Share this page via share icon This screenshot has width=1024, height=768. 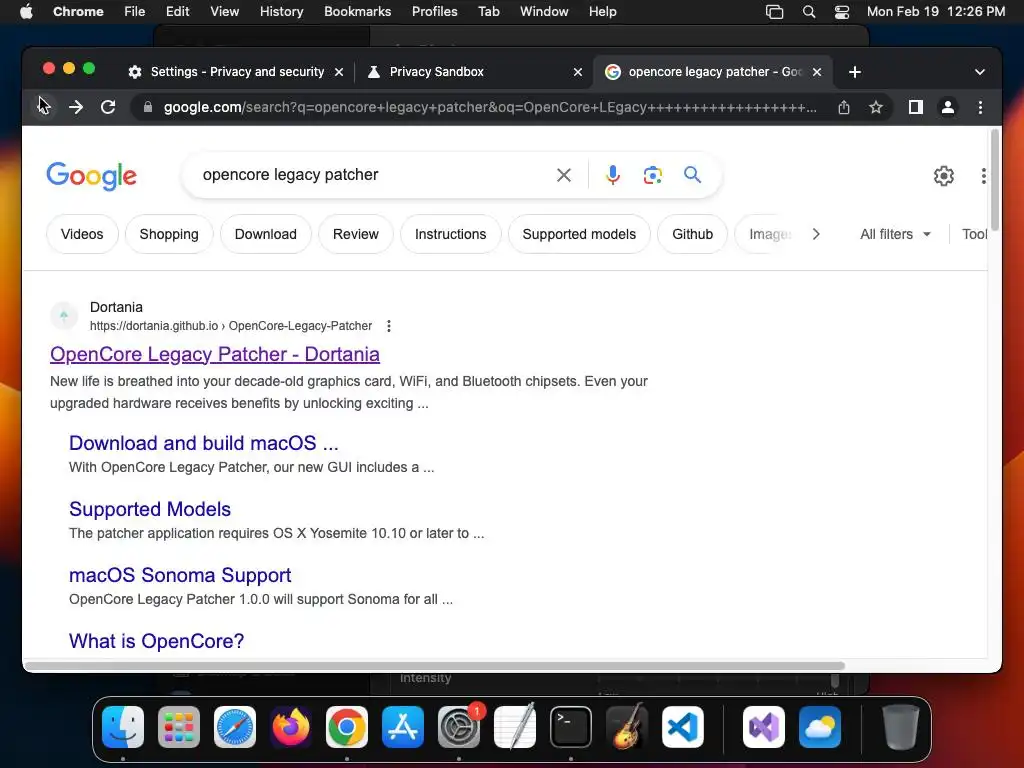point(844,107)
